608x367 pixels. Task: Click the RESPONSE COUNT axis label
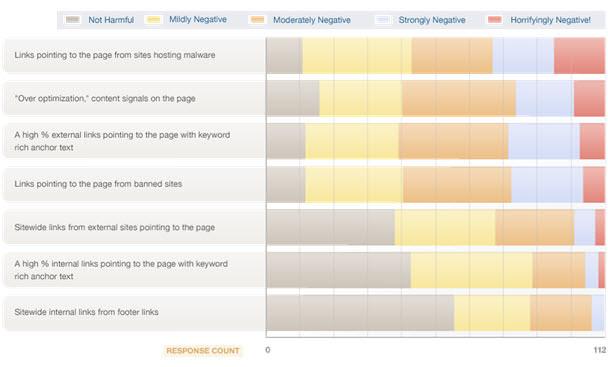coord(203,351)
